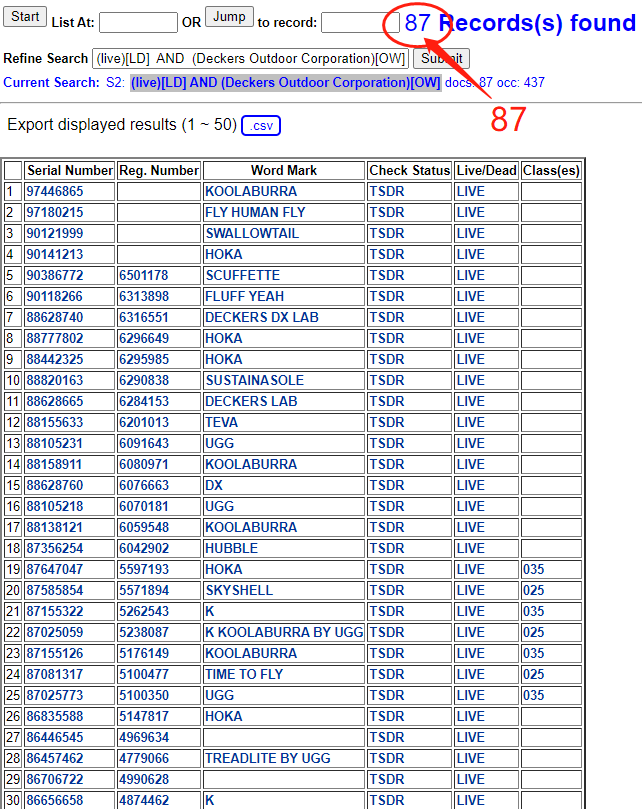Open serial number 90141213
The width and height of the screenshot is (642, 809).
(55, 254)
